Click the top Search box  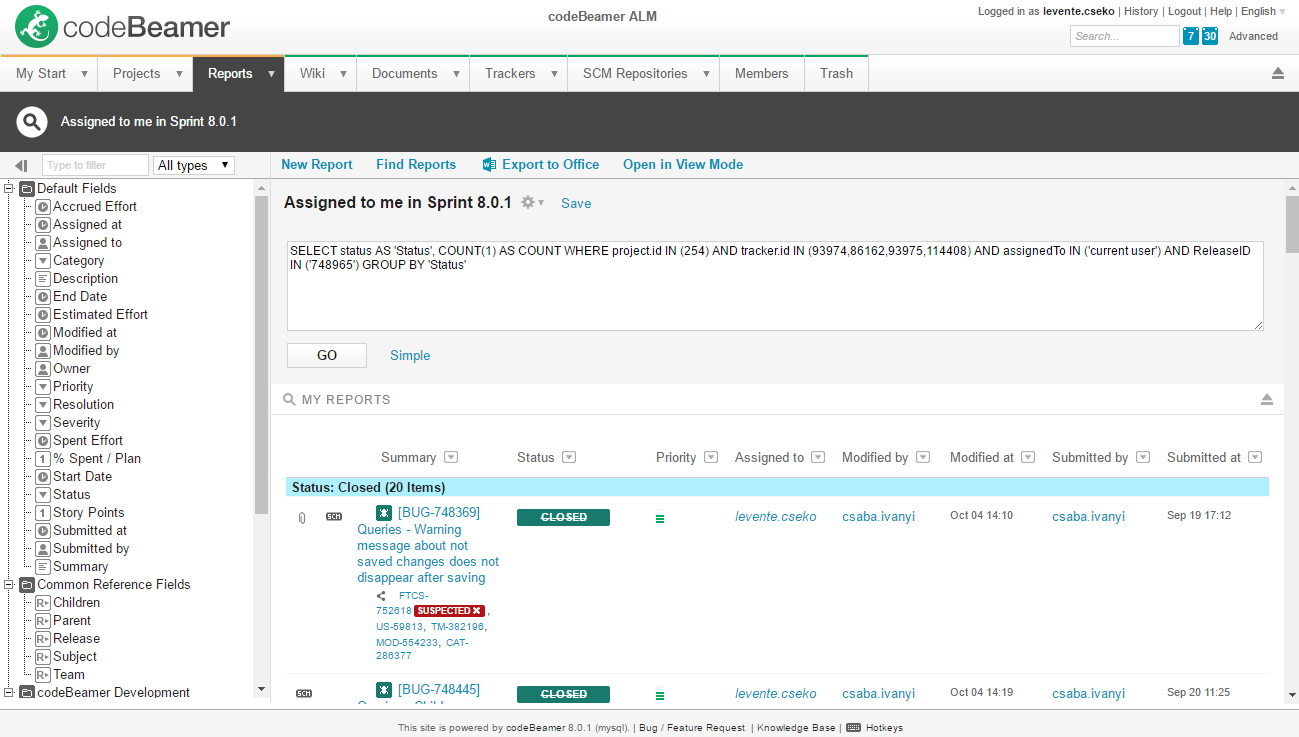(1125, 36)
